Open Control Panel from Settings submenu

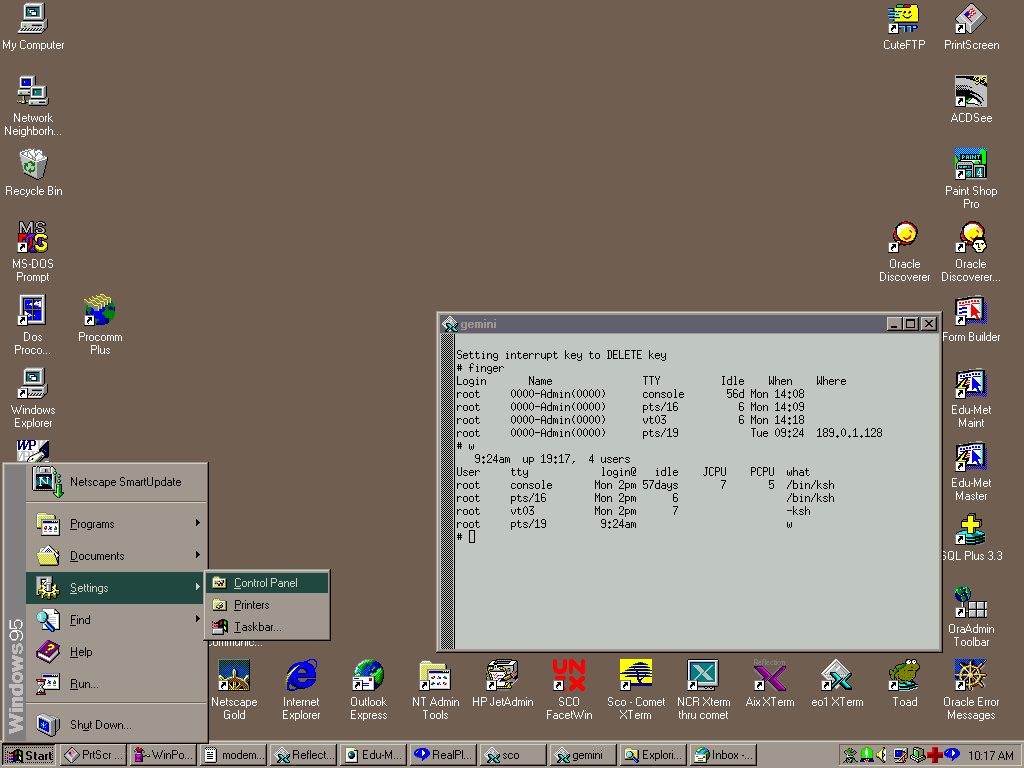coord(266,583)
